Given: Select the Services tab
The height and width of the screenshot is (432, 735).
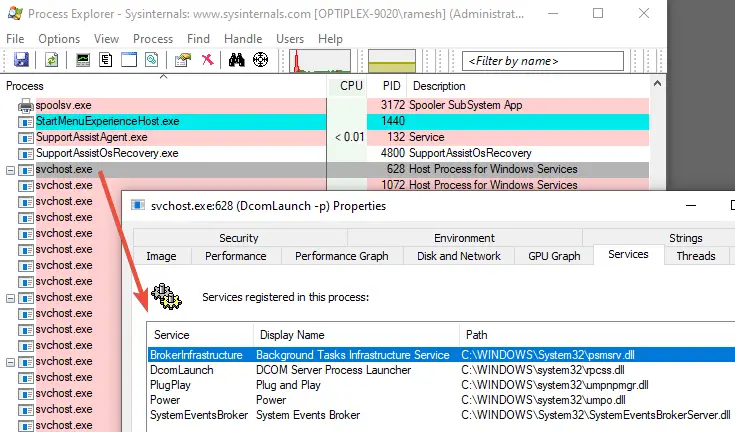Looking at the screenshot, I should (629, 254).
